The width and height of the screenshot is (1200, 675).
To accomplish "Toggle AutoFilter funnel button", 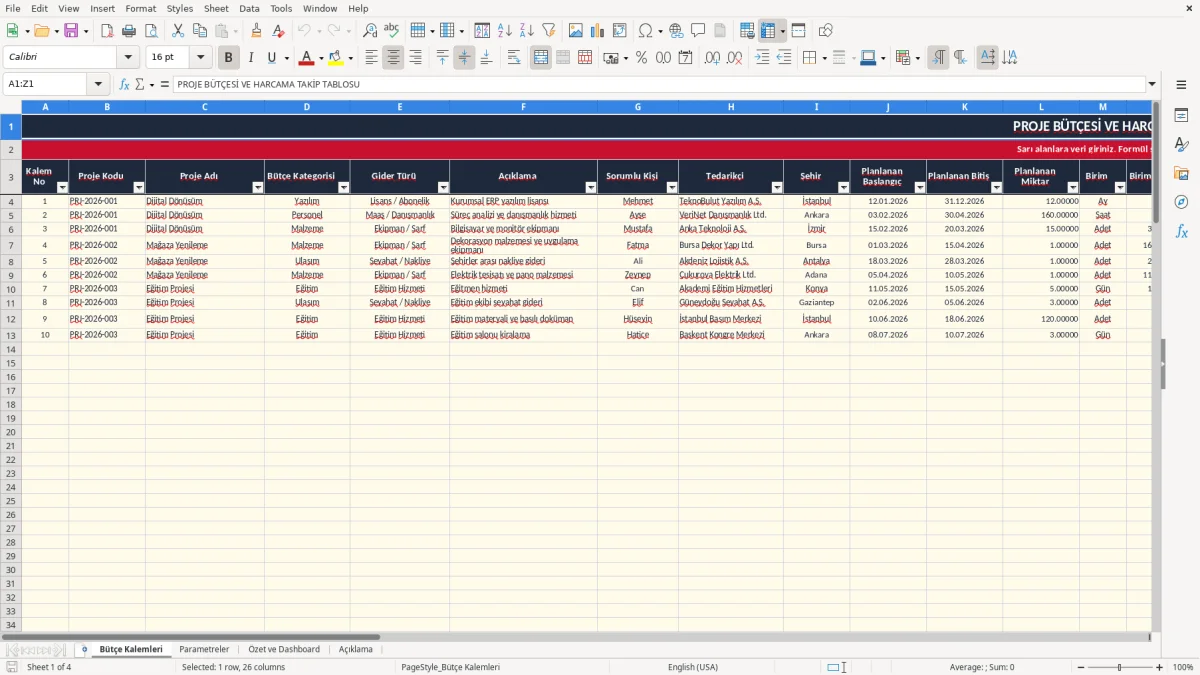I will pos(549,31).
